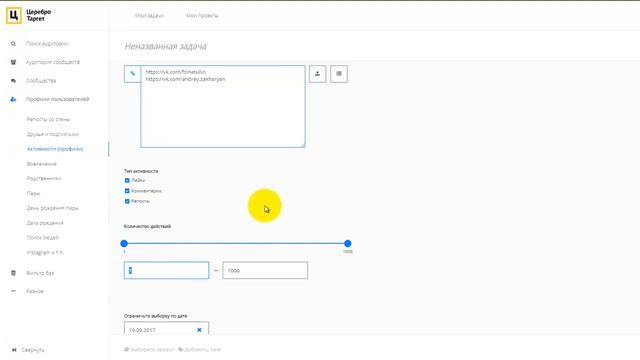Click the Аудитория сообществ group icon
Image resolution: width=640 pixels, height=360 pixels.
click(x=13, y=62)
